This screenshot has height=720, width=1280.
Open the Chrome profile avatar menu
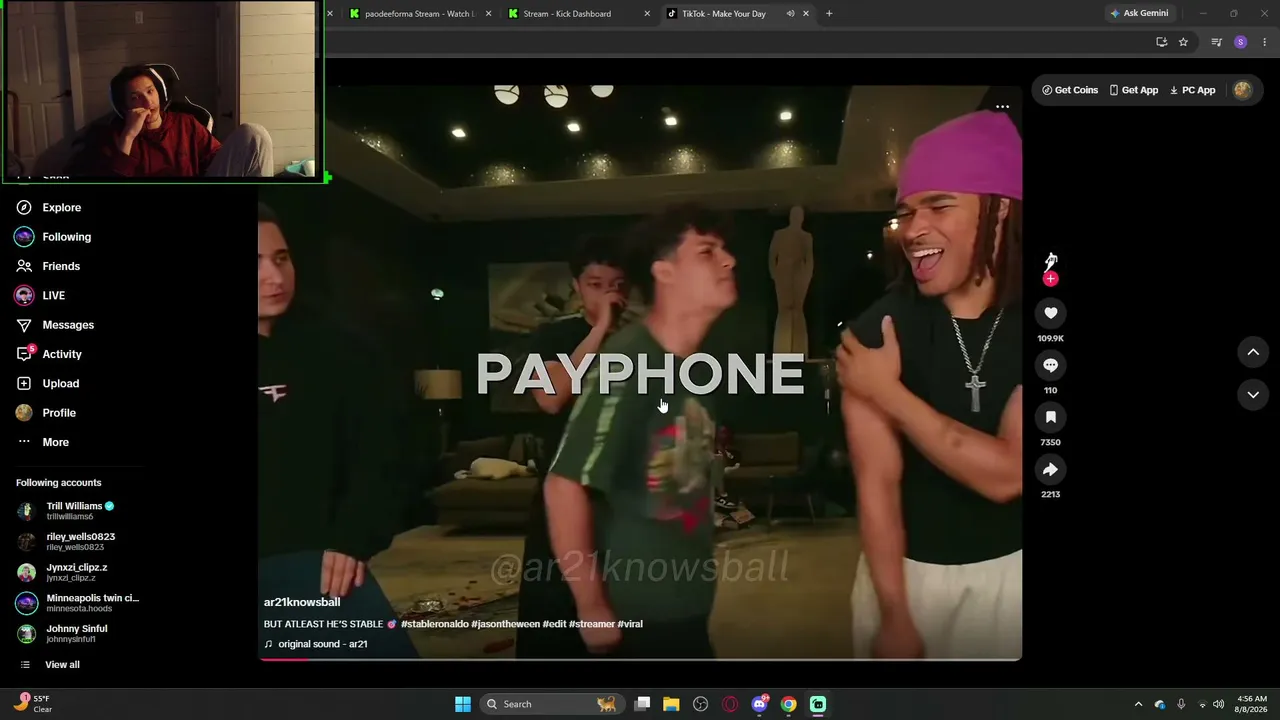coord(1240,42)
